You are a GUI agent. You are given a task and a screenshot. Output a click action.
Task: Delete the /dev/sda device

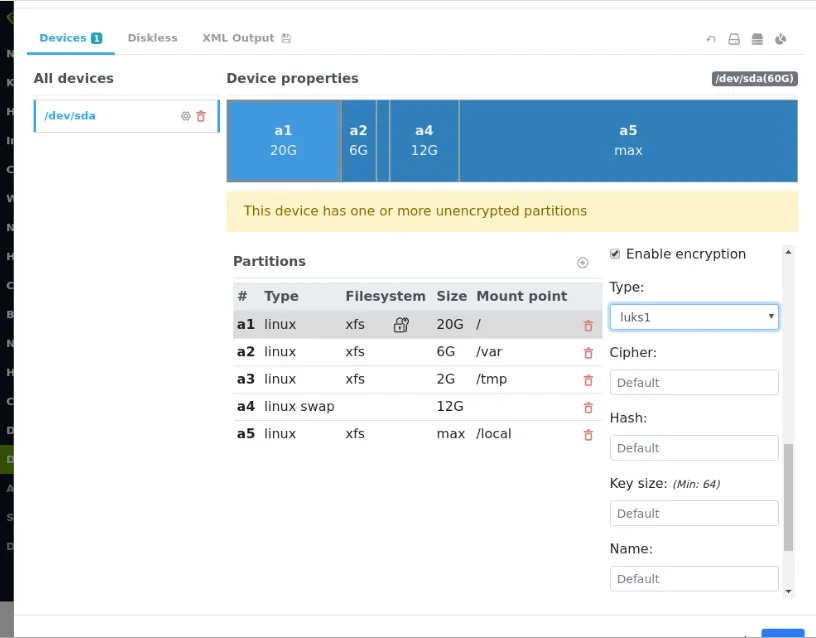201,116
